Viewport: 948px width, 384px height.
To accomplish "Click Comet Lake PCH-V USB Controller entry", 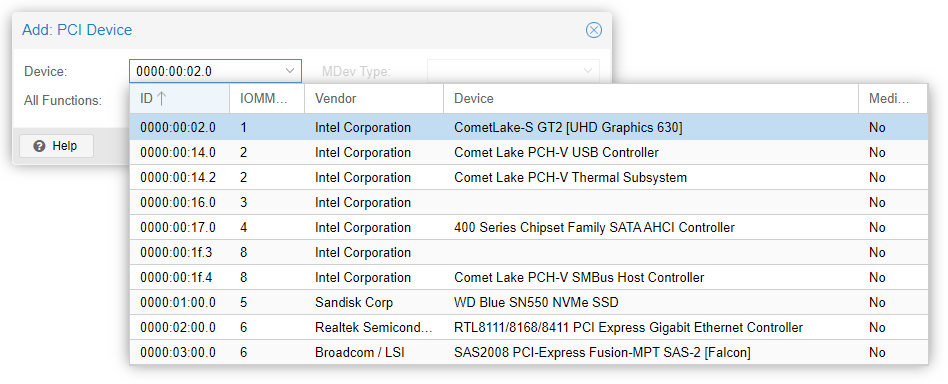I will 556,153.
